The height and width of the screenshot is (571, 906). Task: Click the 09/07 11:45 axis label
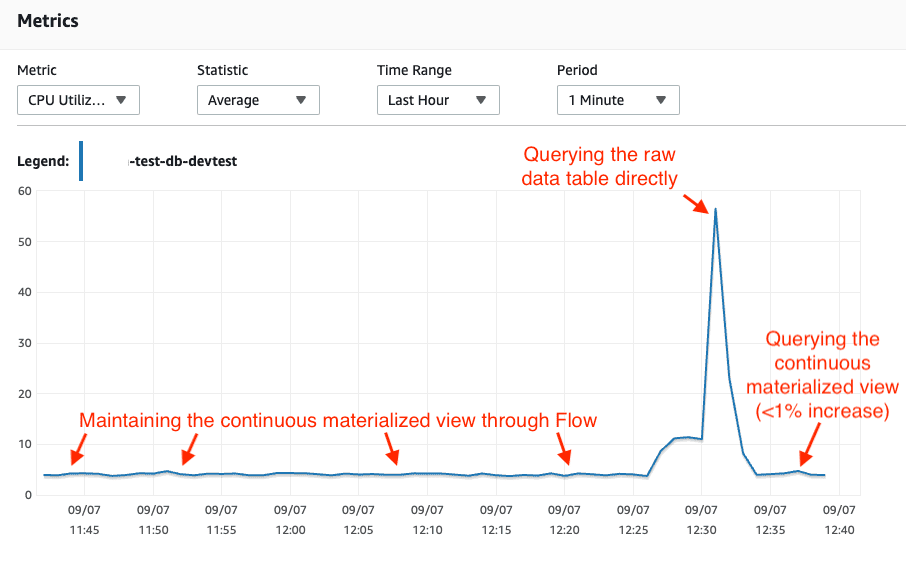[84, 520]
